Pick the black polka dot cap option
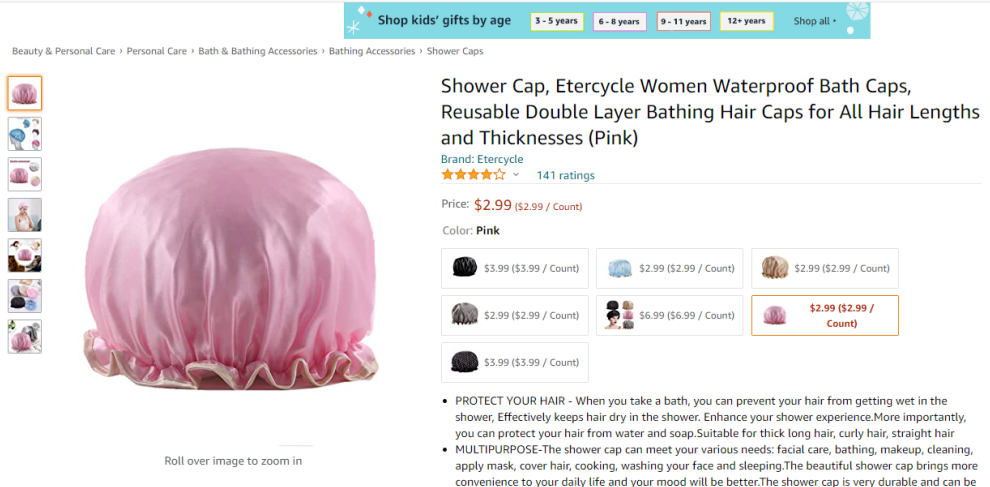The width and height of the screenshot is (990, 487). point(515,362)
